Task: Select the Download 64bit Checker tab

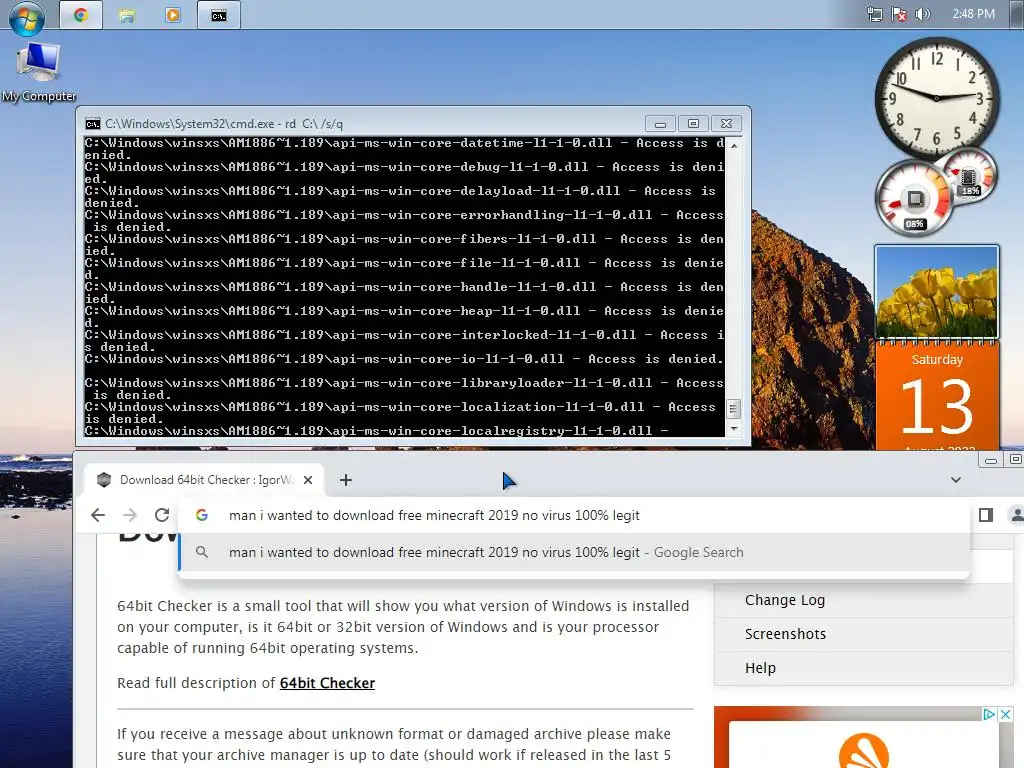Action: pyautogui.click(x=202, y=480)
